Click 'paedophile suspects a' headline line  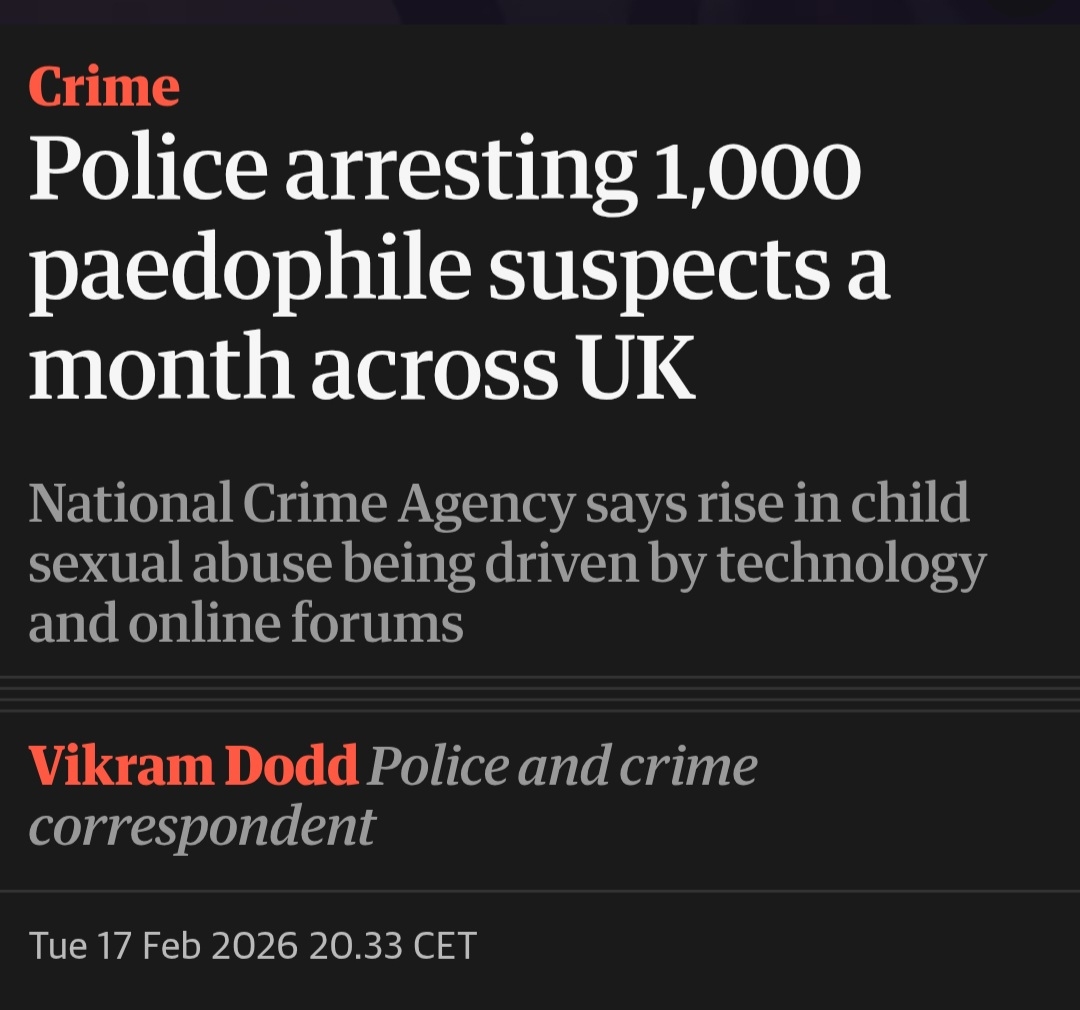458,272
